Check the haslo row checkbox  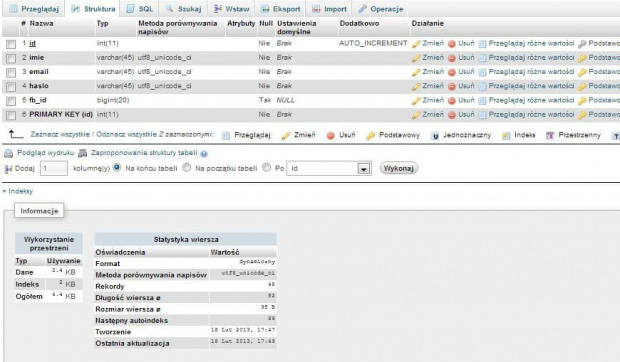[11, 87]
